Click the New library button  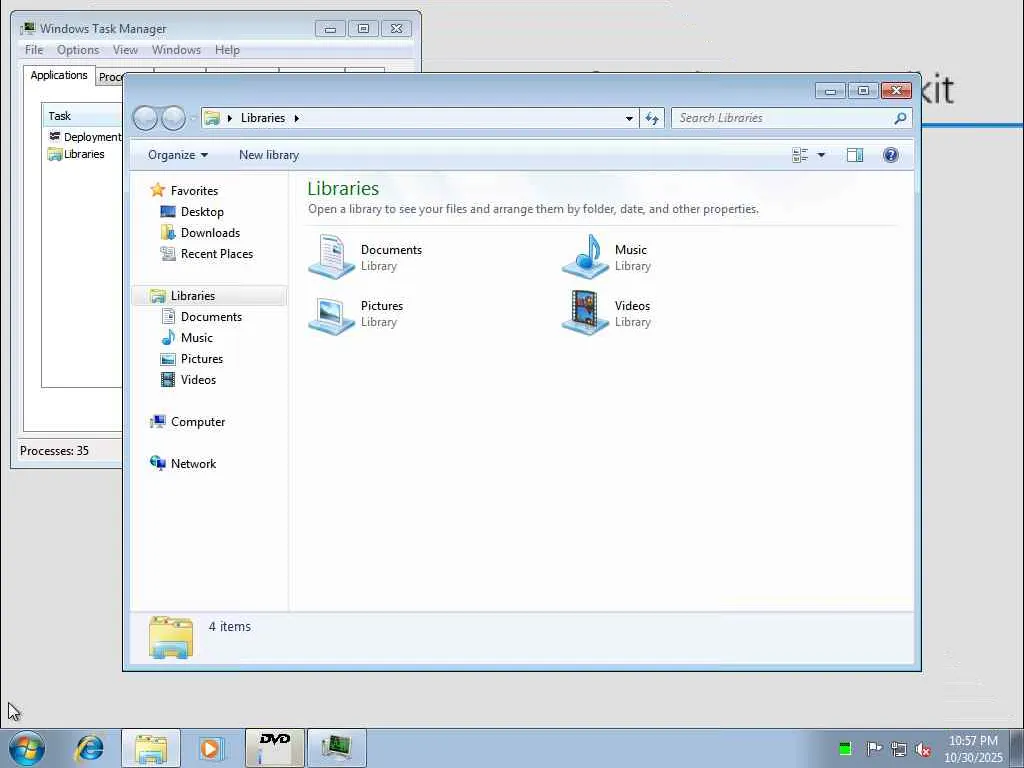(x=269, y=155)
